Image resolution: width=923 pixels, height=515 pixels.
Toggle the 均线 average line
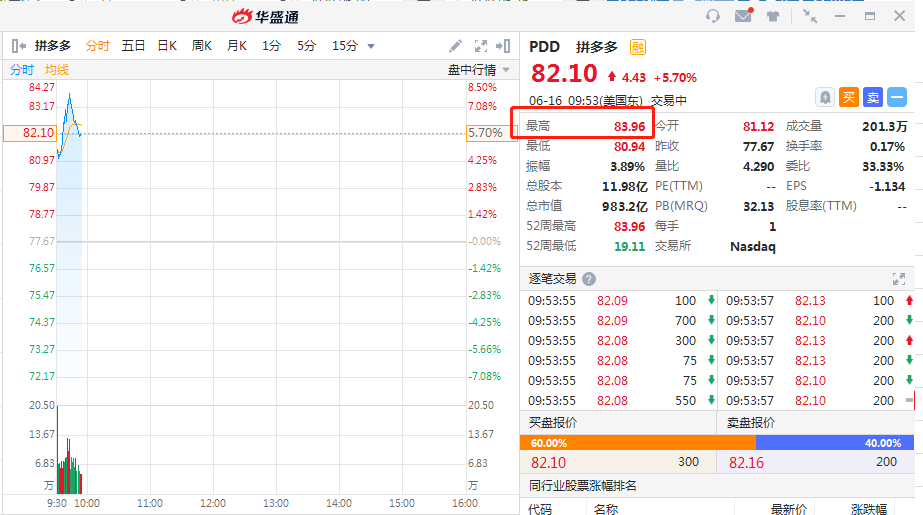point(57,70)
